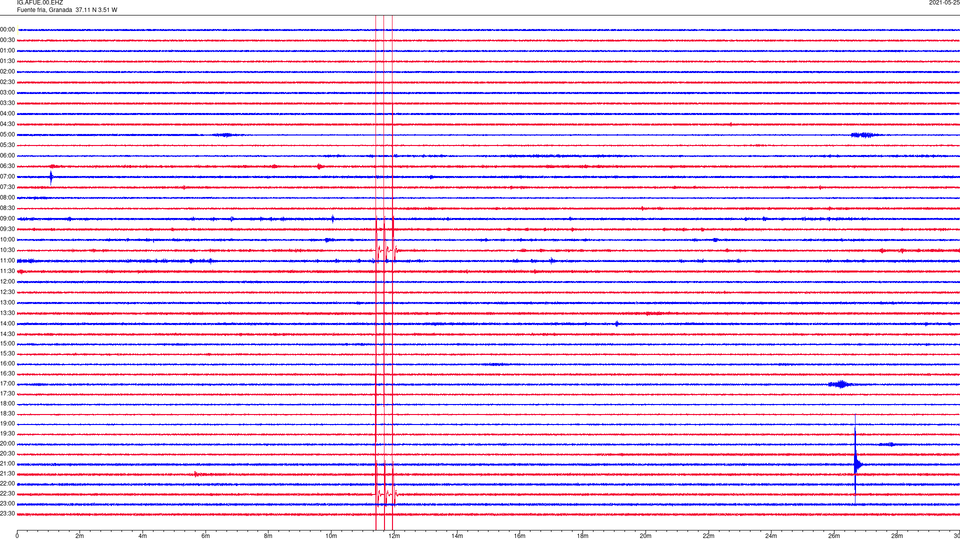The image size is (960, 540).
Task: Click the 16:30 trace time label
Action: [7, 373]
